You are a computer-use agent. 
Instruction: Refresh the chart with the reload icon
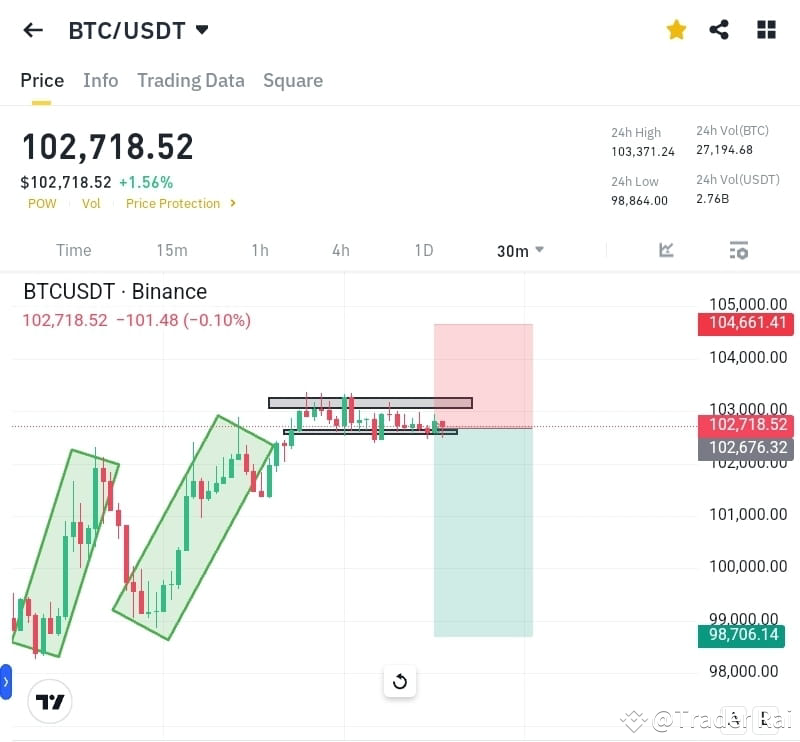point(400,681)
